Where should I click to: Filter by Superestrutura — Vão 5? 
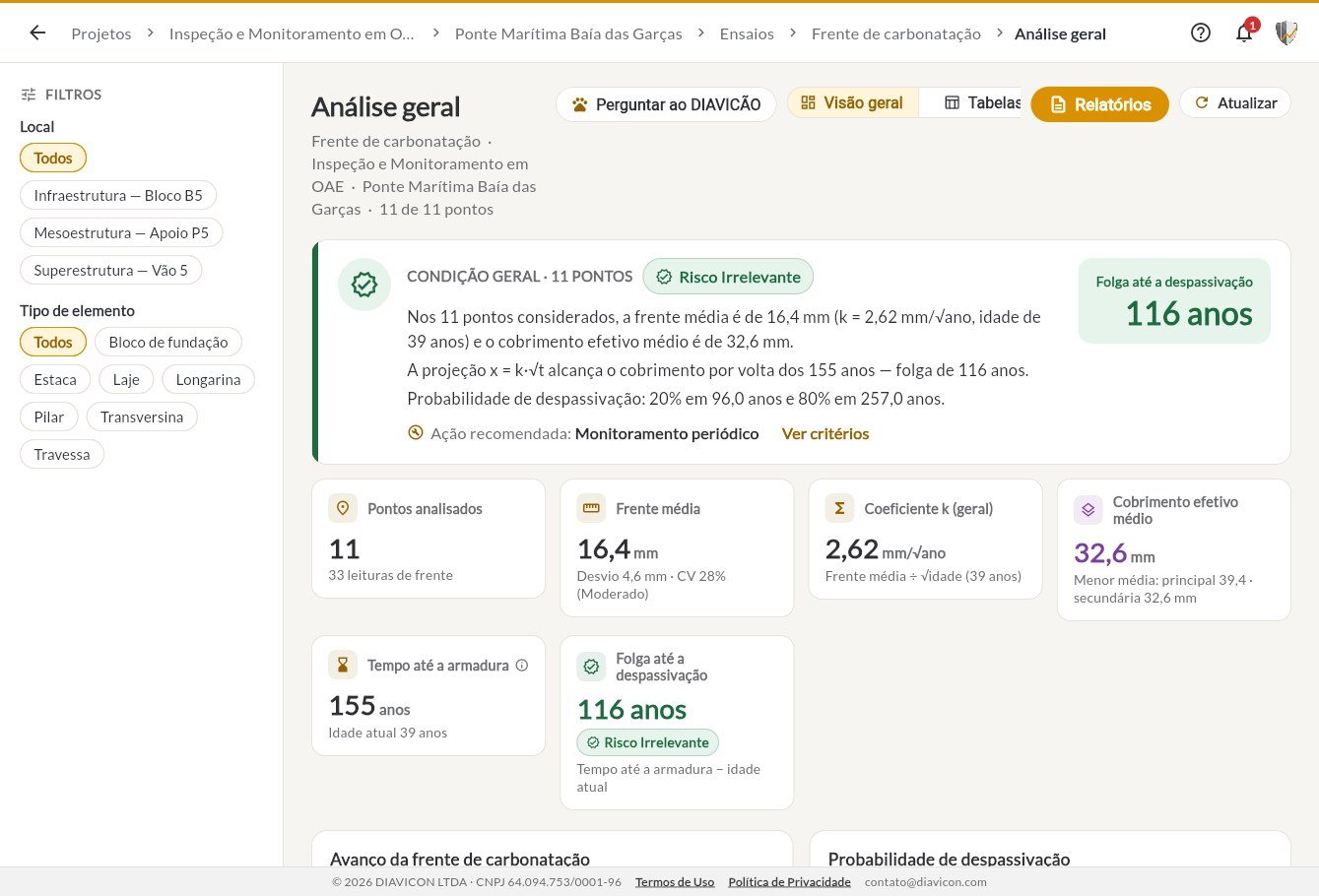pyautogui.click(x=110, y=270)
